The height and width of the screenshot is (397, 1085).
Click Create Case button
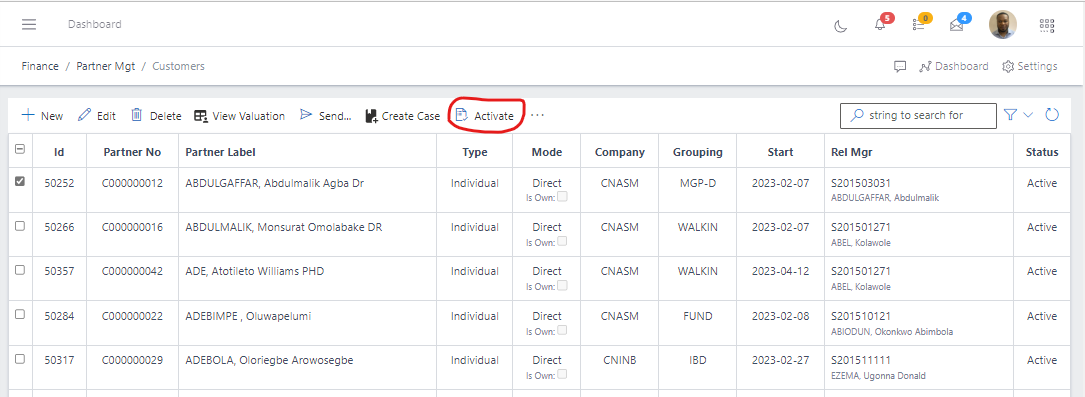tap(402, 116)
